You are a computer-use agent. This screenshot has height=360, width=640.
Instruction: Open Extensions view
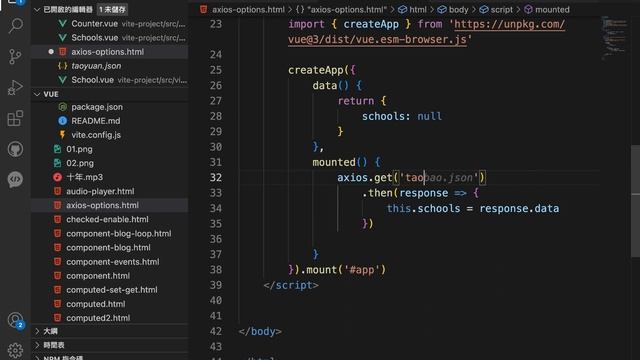[15, 118]
